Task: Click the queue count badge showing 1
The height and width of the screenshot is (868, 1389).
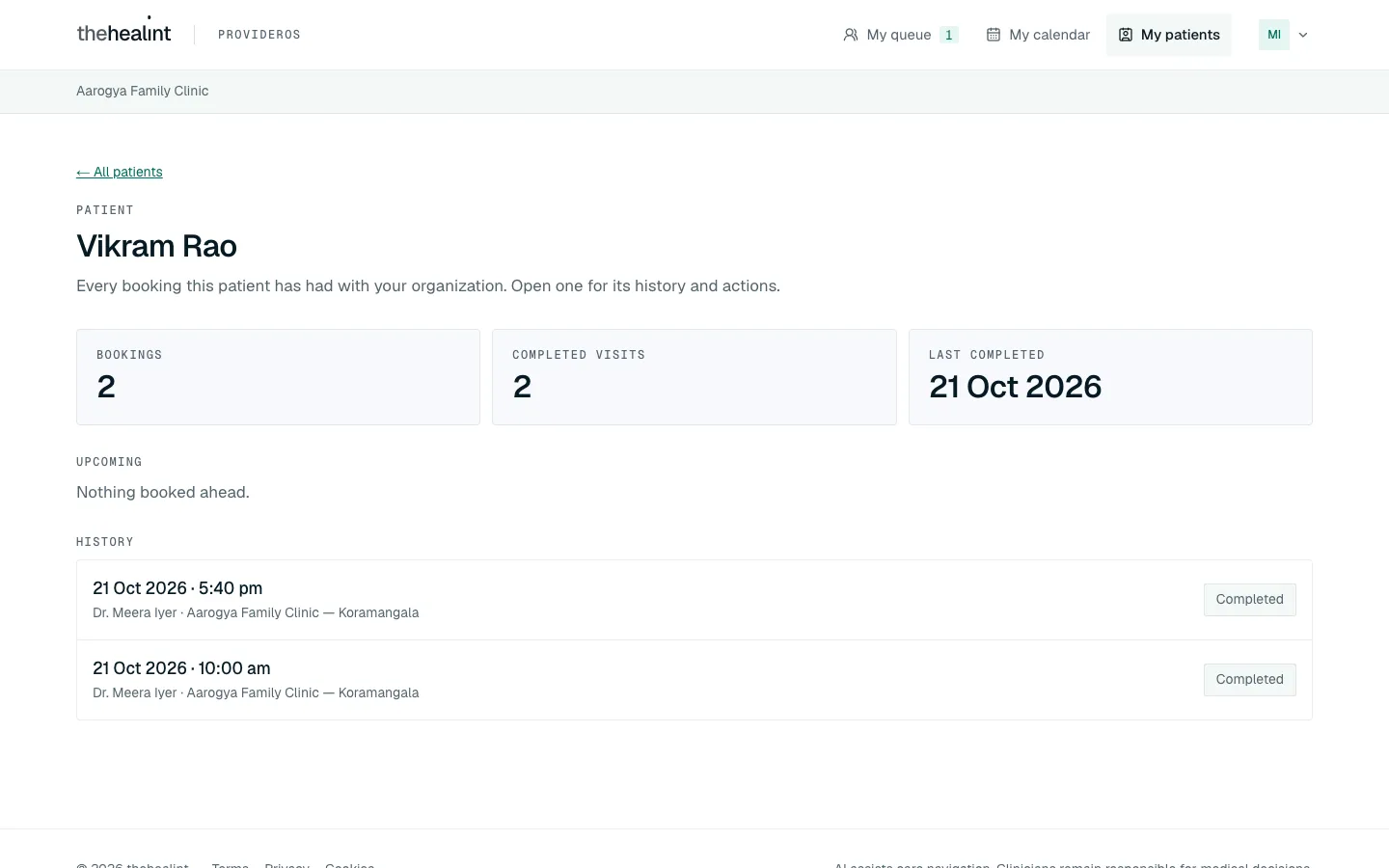Action: click(x=949, y=35)
